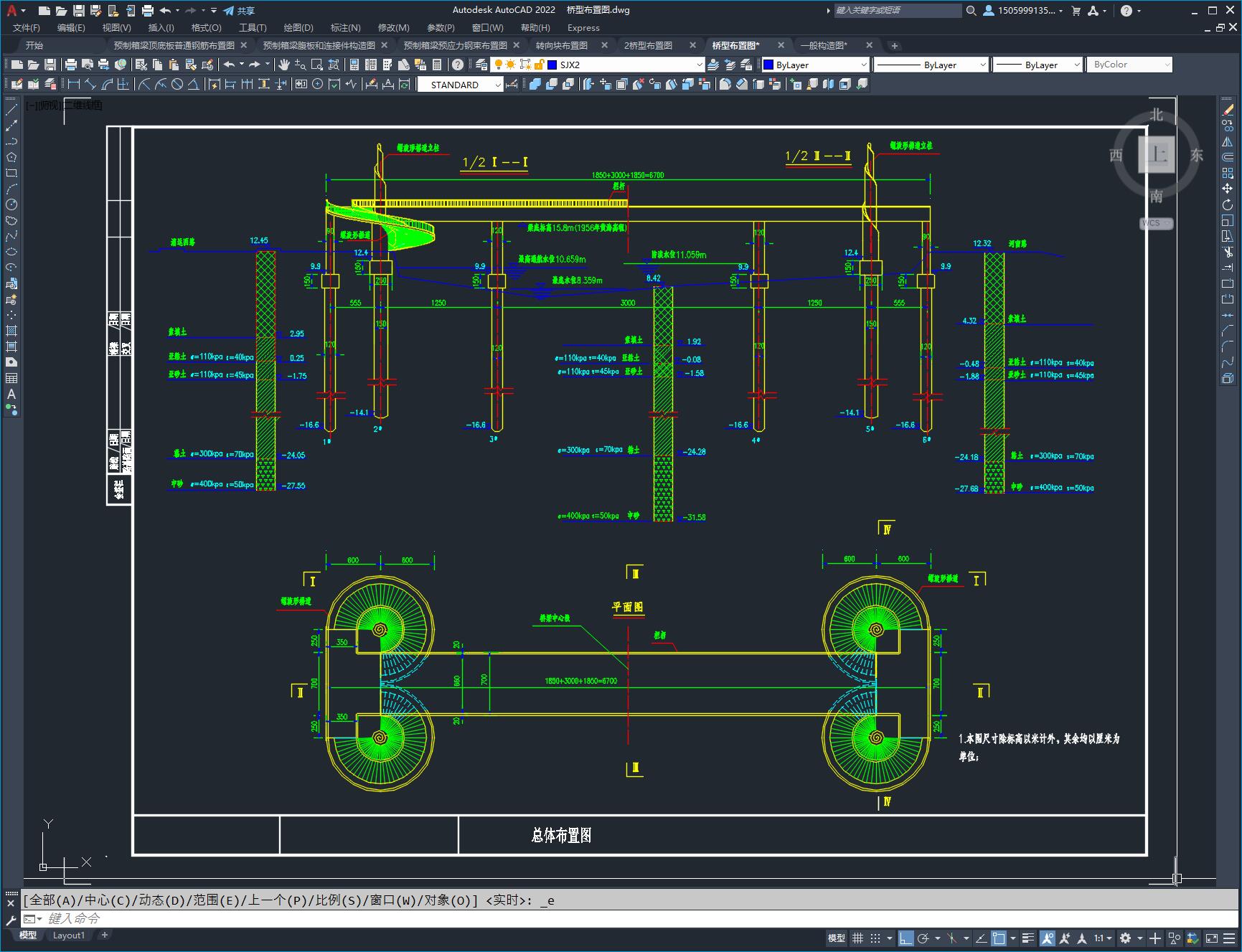Click the Make Object's Layer Current icon
The width and height of the screenshot is (1242, 952).
click(713, 65)
